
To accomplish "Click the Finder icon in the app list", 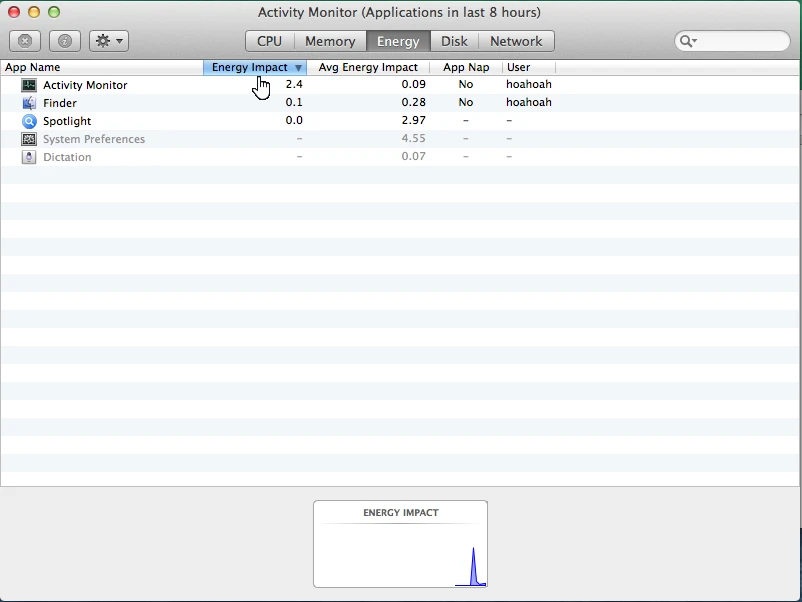I will point(27,102).
